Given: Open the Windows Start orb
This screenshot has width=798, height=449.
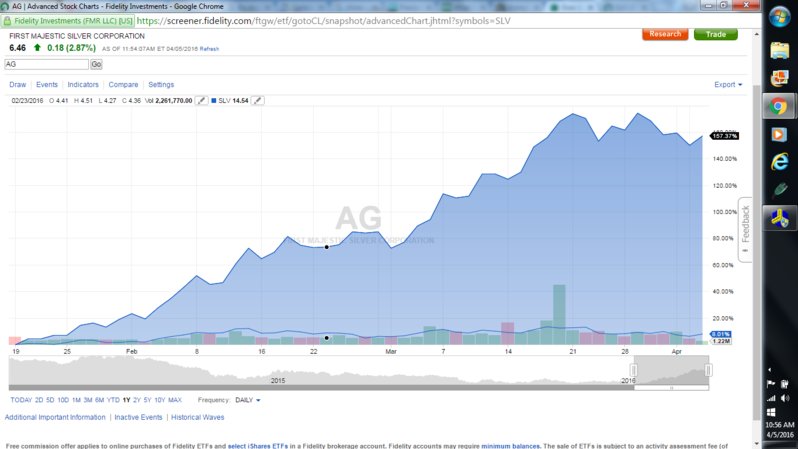Looking at the screenshot, I should coord(779,17).
